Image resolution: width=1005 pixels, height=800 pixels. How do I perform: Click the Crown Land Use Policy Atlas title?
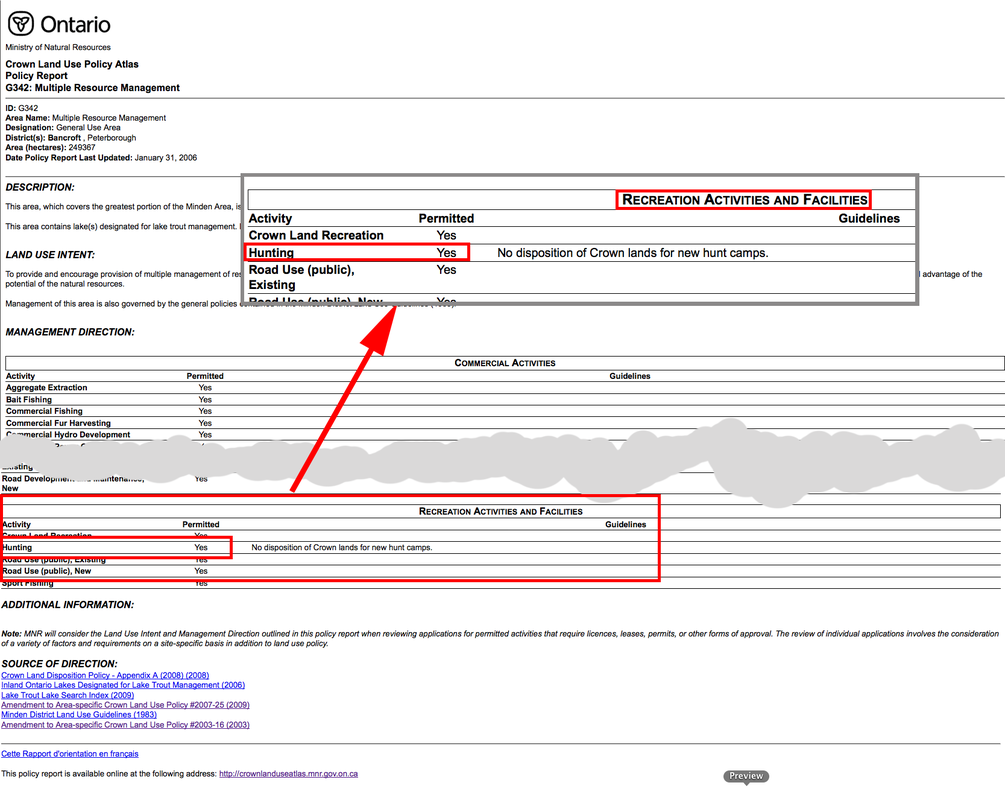pyautogui.click(x=72, y=64)
